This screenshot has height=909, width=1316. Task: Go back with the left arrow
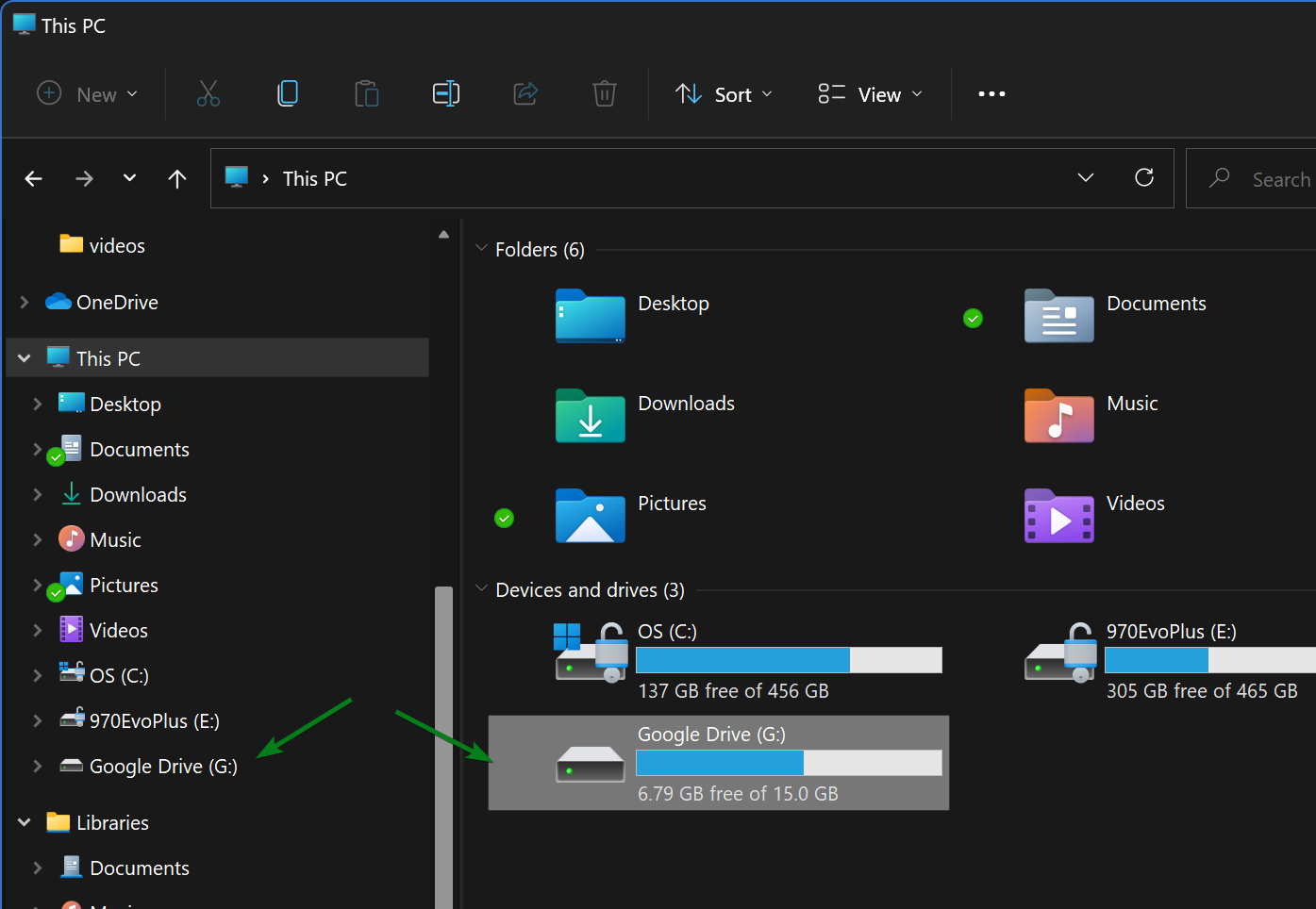tap(34, 178)
